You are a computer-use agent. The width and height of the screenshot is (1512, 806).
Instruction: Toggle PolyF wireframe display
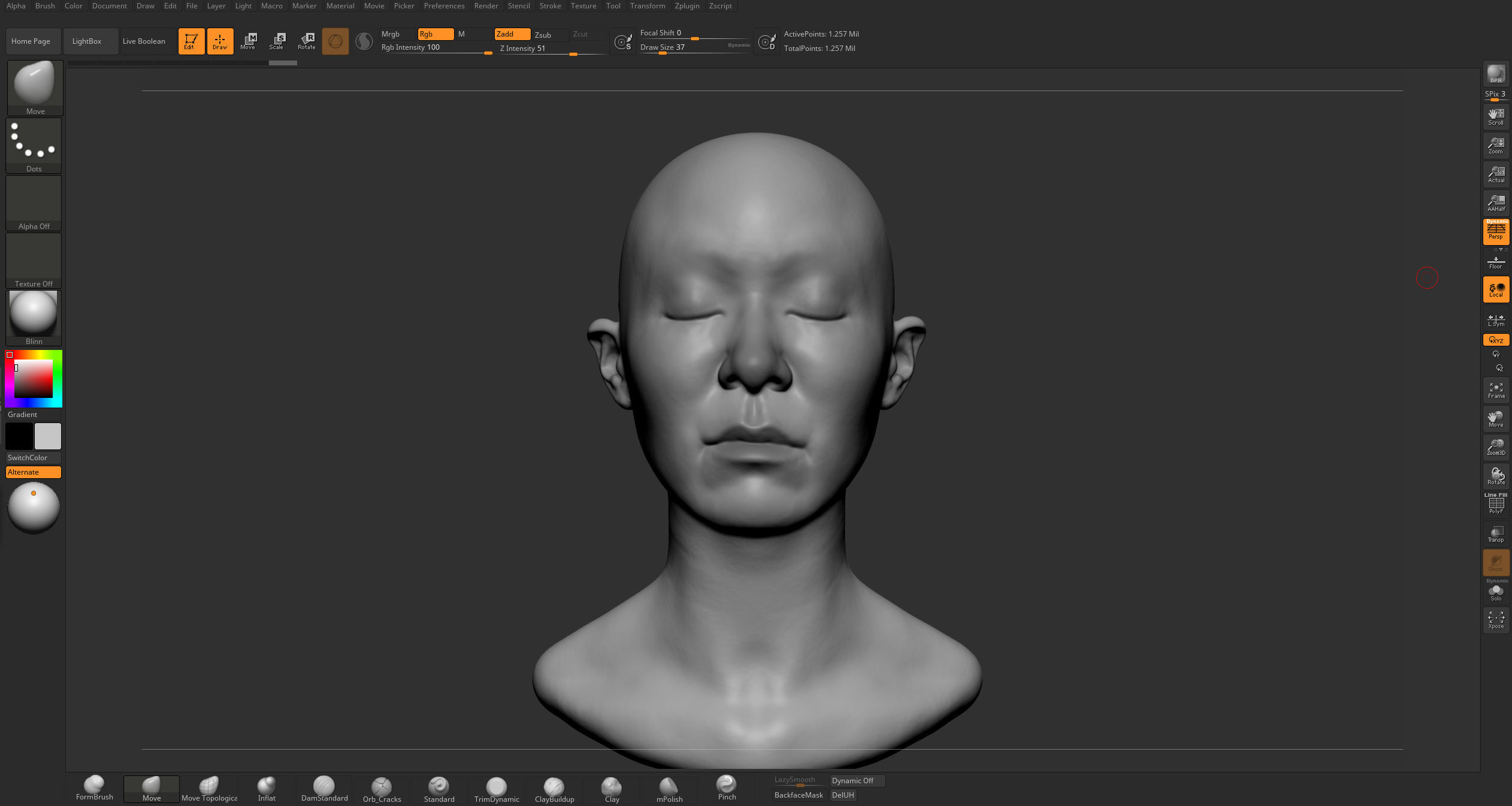pos(1496,505)
